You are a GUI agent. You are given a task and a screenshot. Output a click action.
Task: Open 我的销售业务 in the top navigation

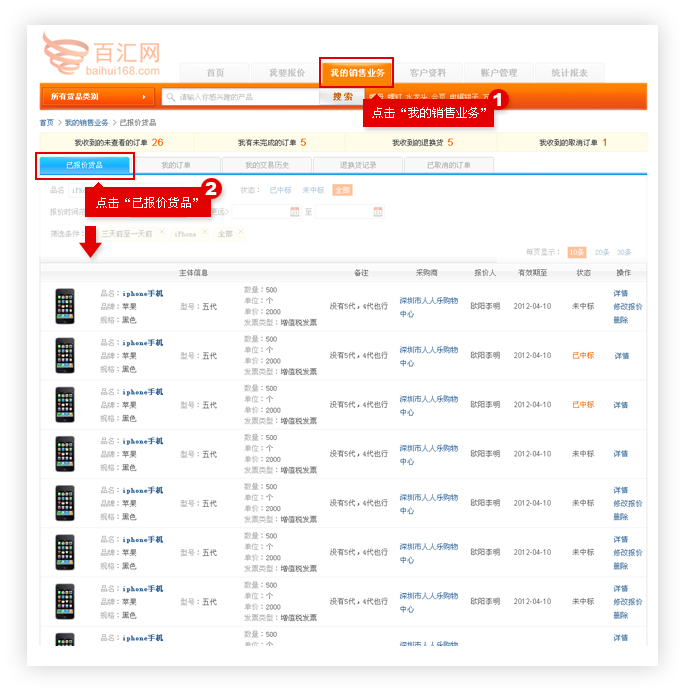(357, 73)
